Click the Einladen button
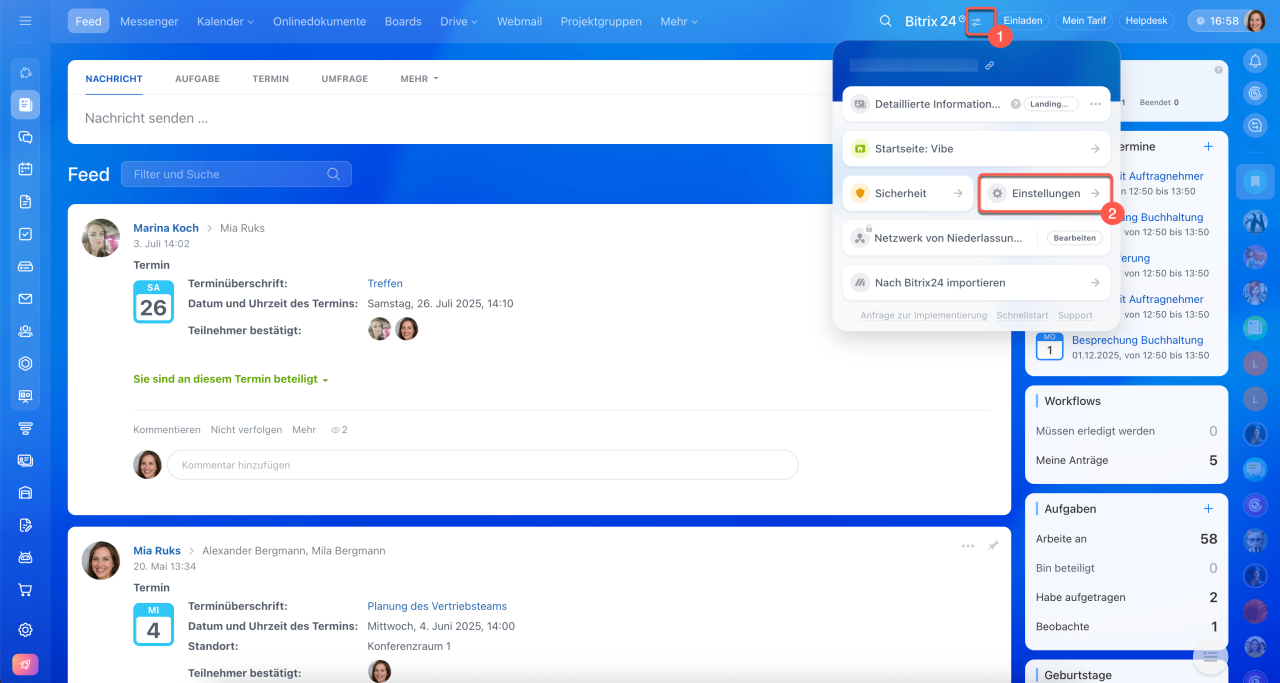1280x683 pixels. tap(1023, 21)
